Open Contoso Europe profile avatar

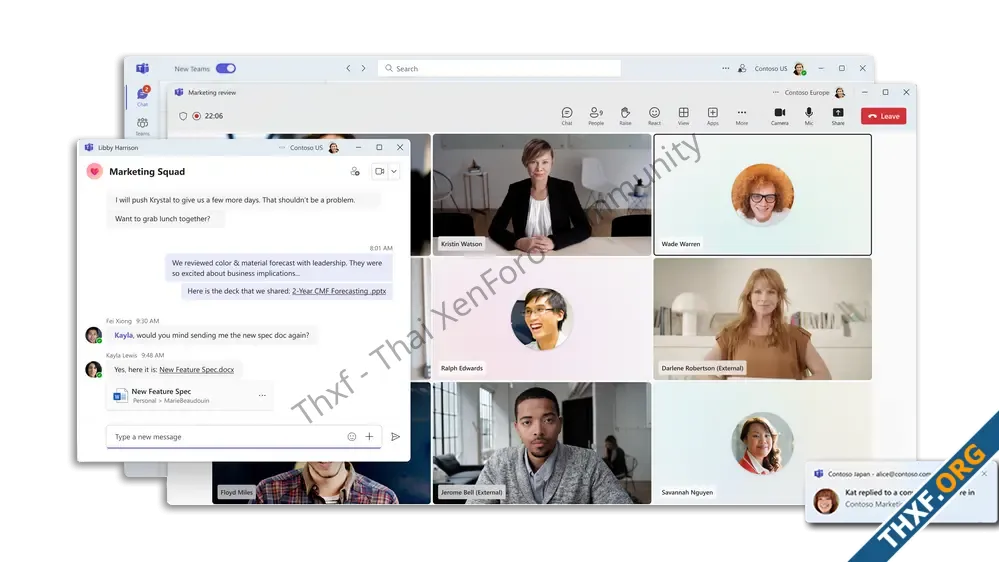(x=840, y=92)
